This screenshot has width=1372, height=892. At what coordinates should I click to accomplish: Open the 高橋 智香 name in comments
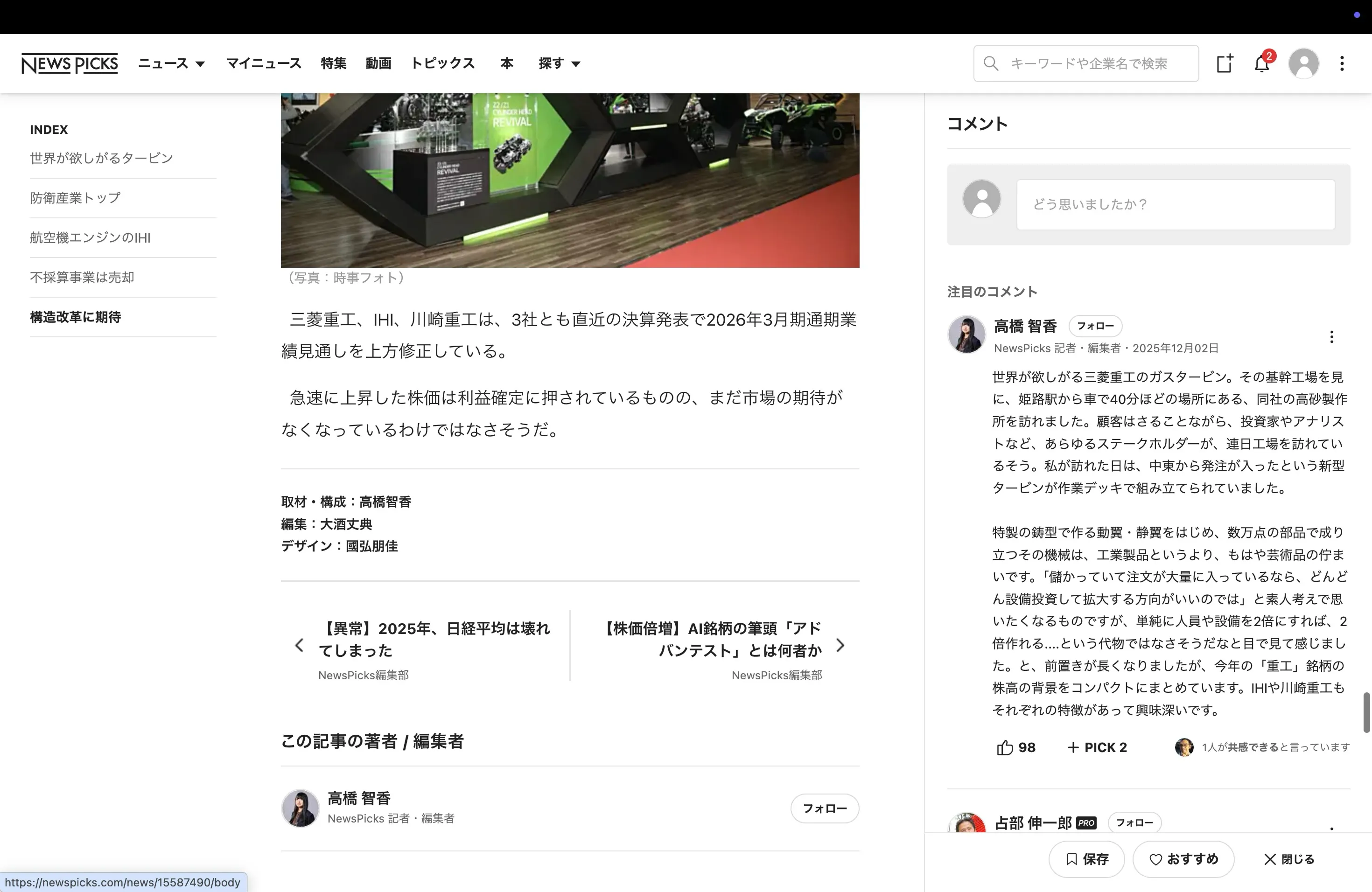[x=1025, y=326]
